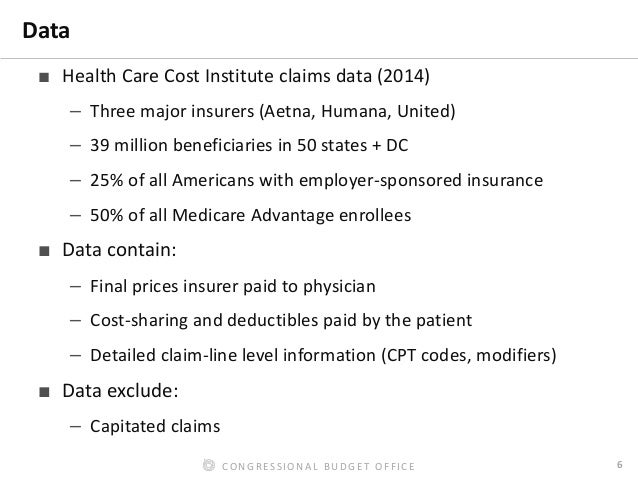The width and height of the screenshot is (638, 479).
Task: Click the 'Data contain:' heading text
Action: [119, 250]
